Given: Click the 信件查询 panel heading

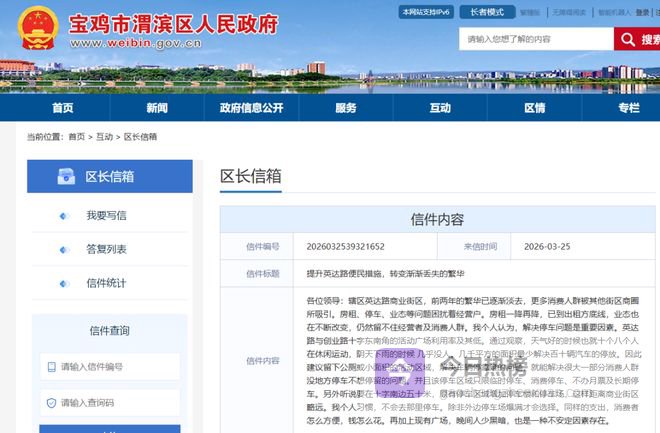Looking at the screenshot, I should [x=109, y=331].
